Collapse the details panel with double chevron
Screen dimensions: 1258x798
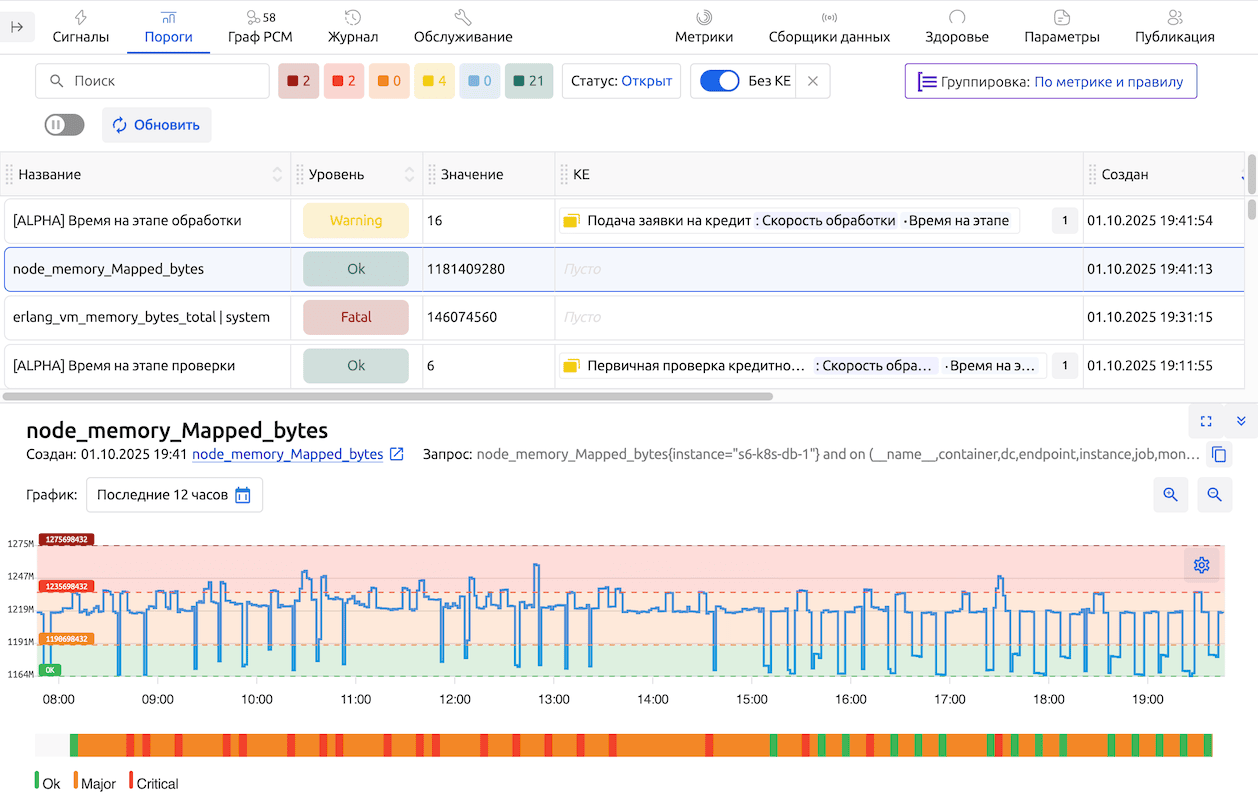pos(1241,421)
